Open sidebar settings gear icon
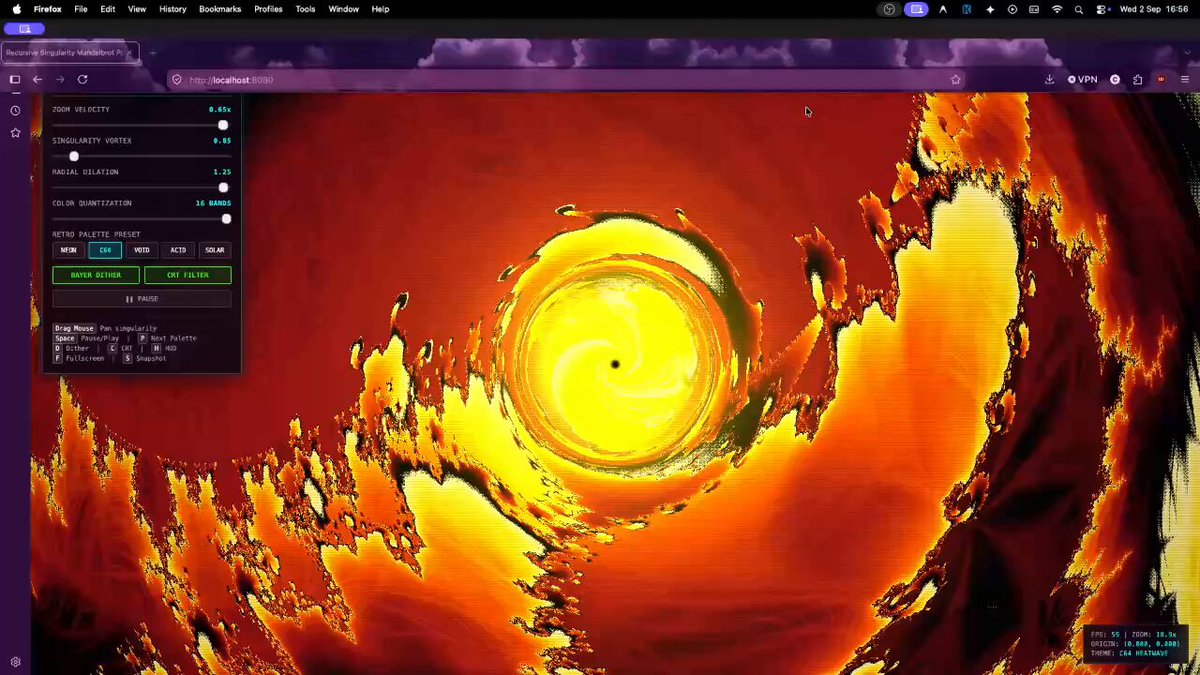1200x675 pixels. pyautogui.click(x=15, y=661)
